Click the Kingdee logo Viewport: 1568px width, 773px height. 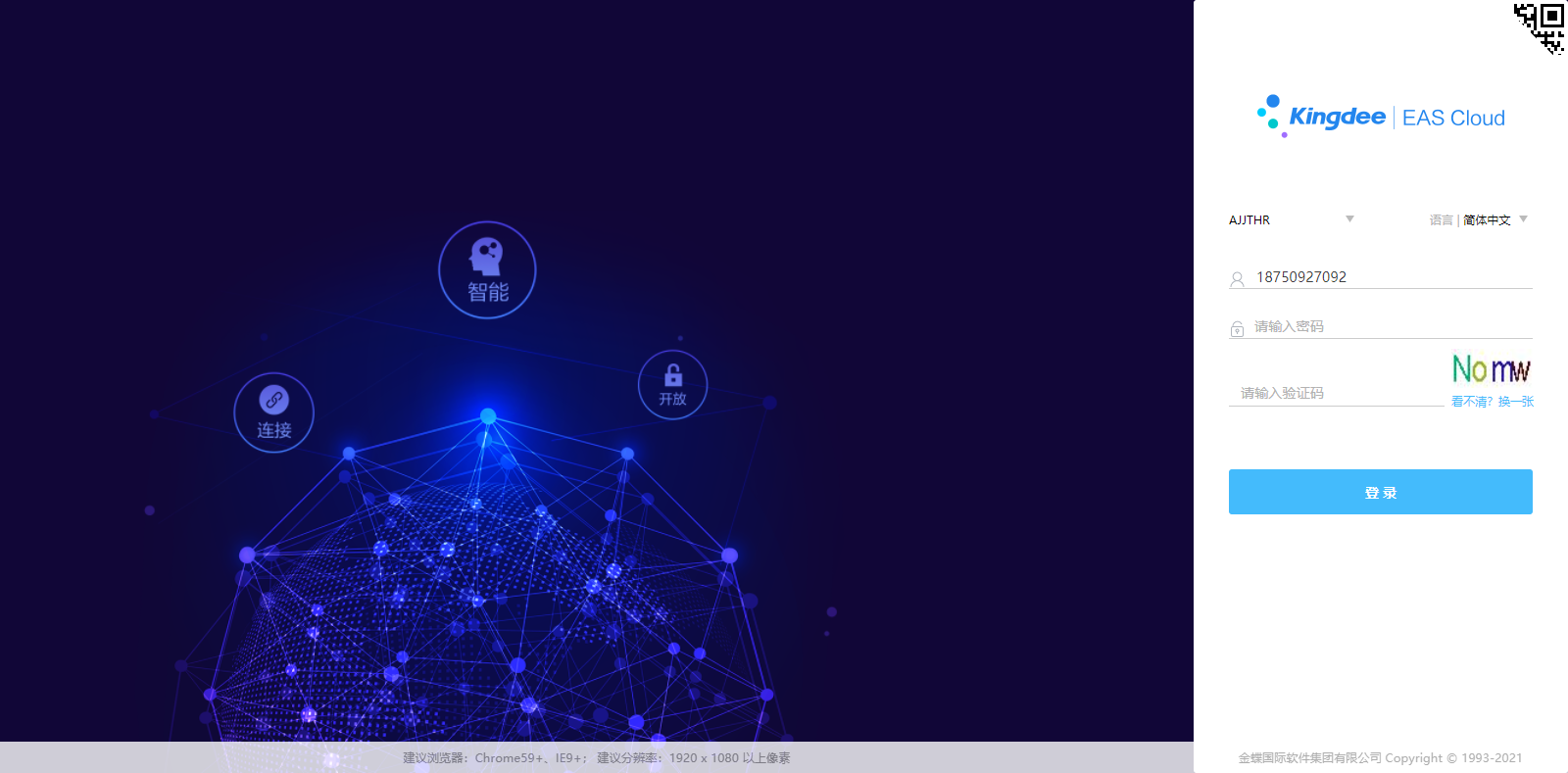point(1322,117)
